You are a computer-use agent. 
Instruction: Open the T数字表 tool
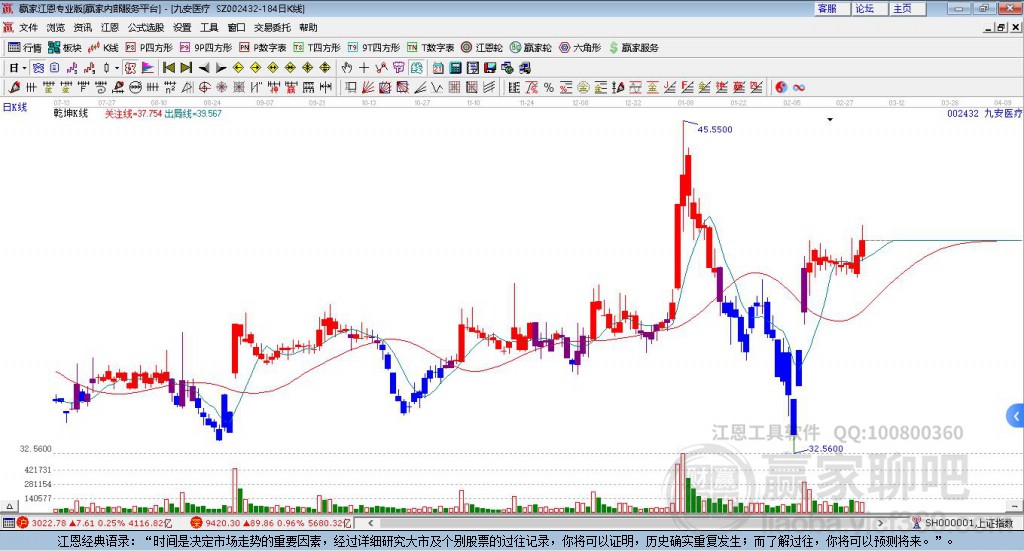tap(430, 48)
